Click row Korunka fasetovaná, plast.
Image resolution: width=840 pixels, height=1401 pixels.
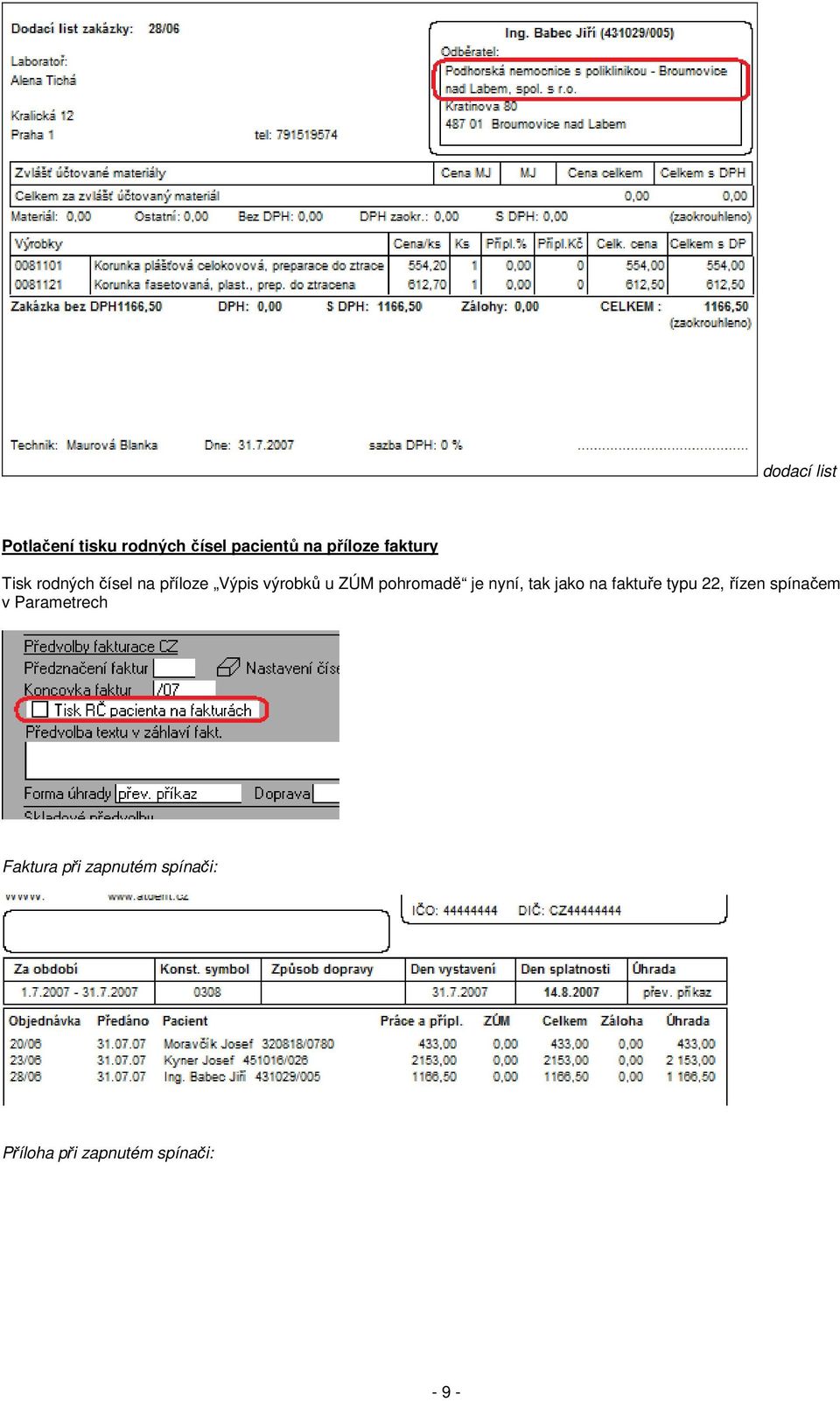(224, 284)
